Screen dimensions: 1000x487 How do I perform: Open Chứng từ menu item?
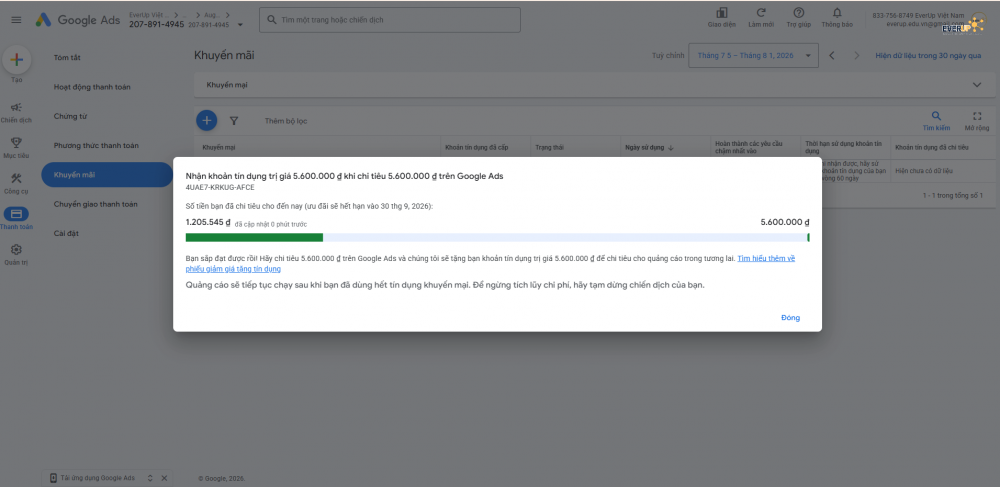70,116
